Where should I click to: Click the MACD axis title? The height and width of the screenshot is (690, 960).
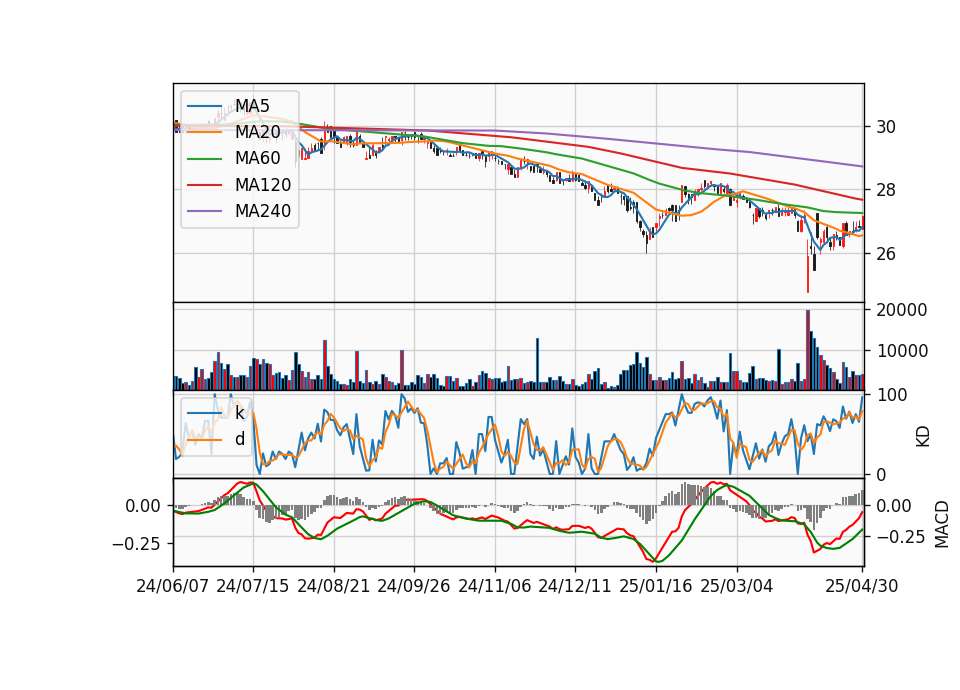tap(942, 524)
